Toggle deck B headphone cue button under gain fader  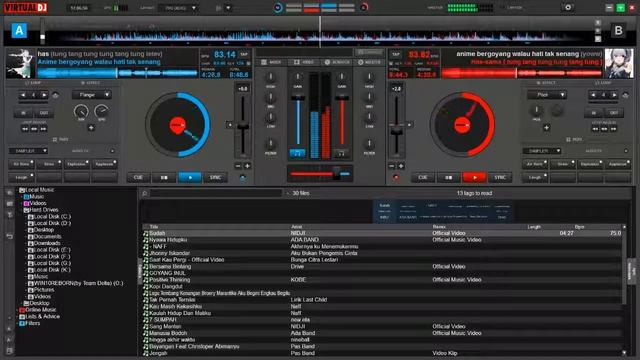pos(341,153)
